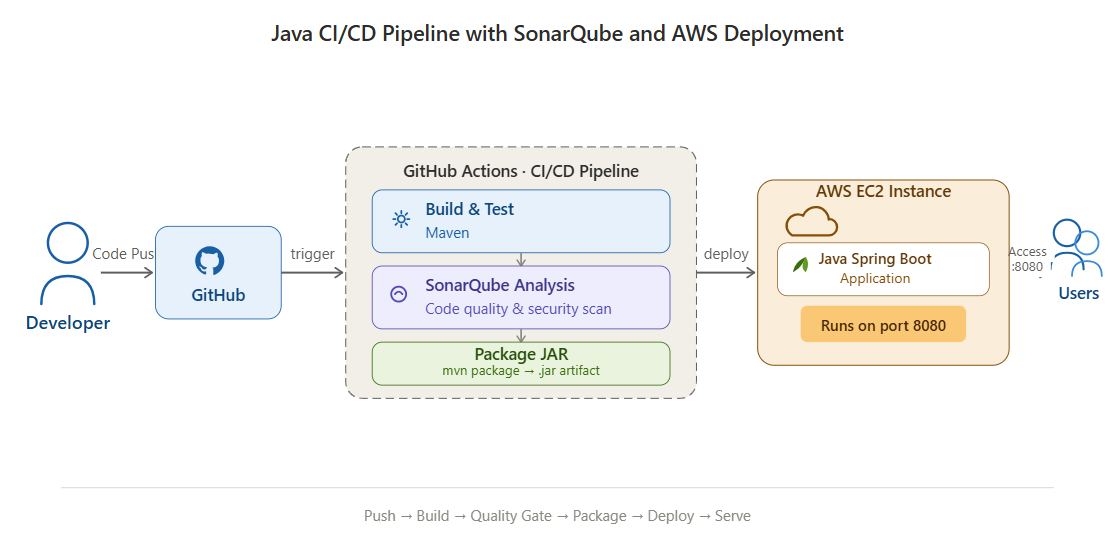Screen dimensions: 1116x552
Task: Click the Application text under Spring Boot
Action: point(875,278)
